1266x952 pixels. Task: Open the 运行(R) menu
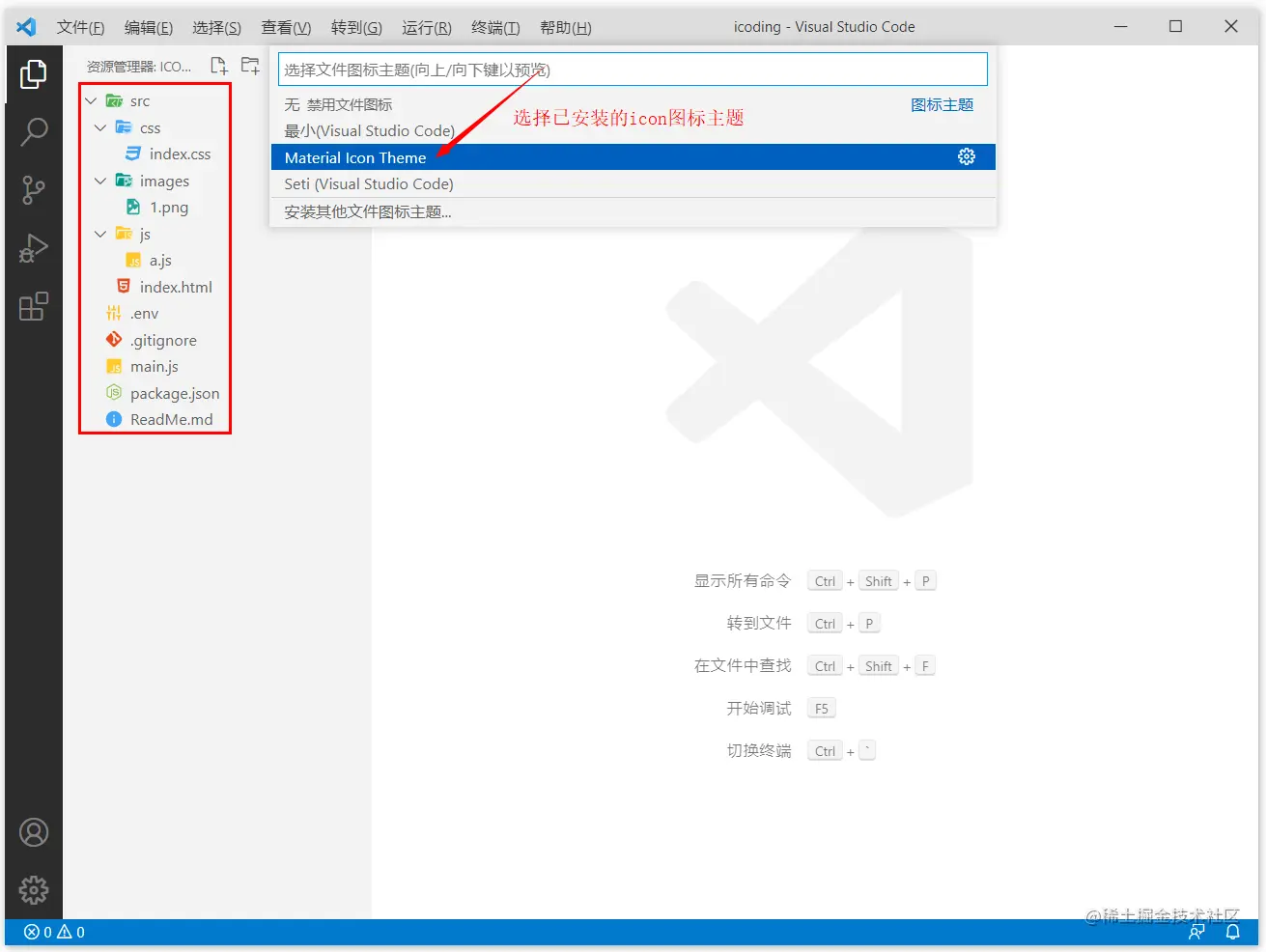[x=427, y=27]
